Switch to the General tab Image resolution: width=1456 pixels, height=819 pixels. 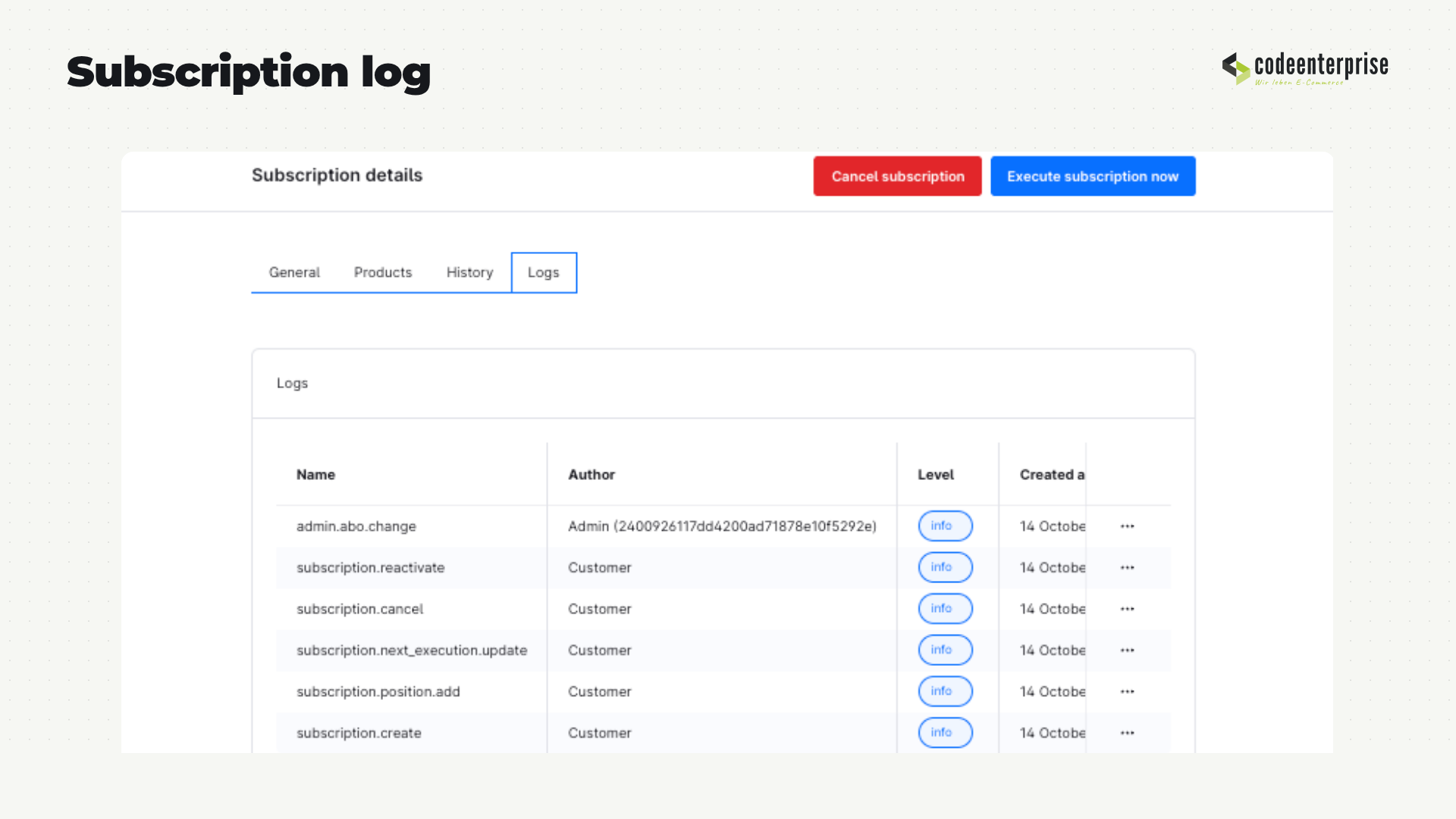(x=294, y=272)
